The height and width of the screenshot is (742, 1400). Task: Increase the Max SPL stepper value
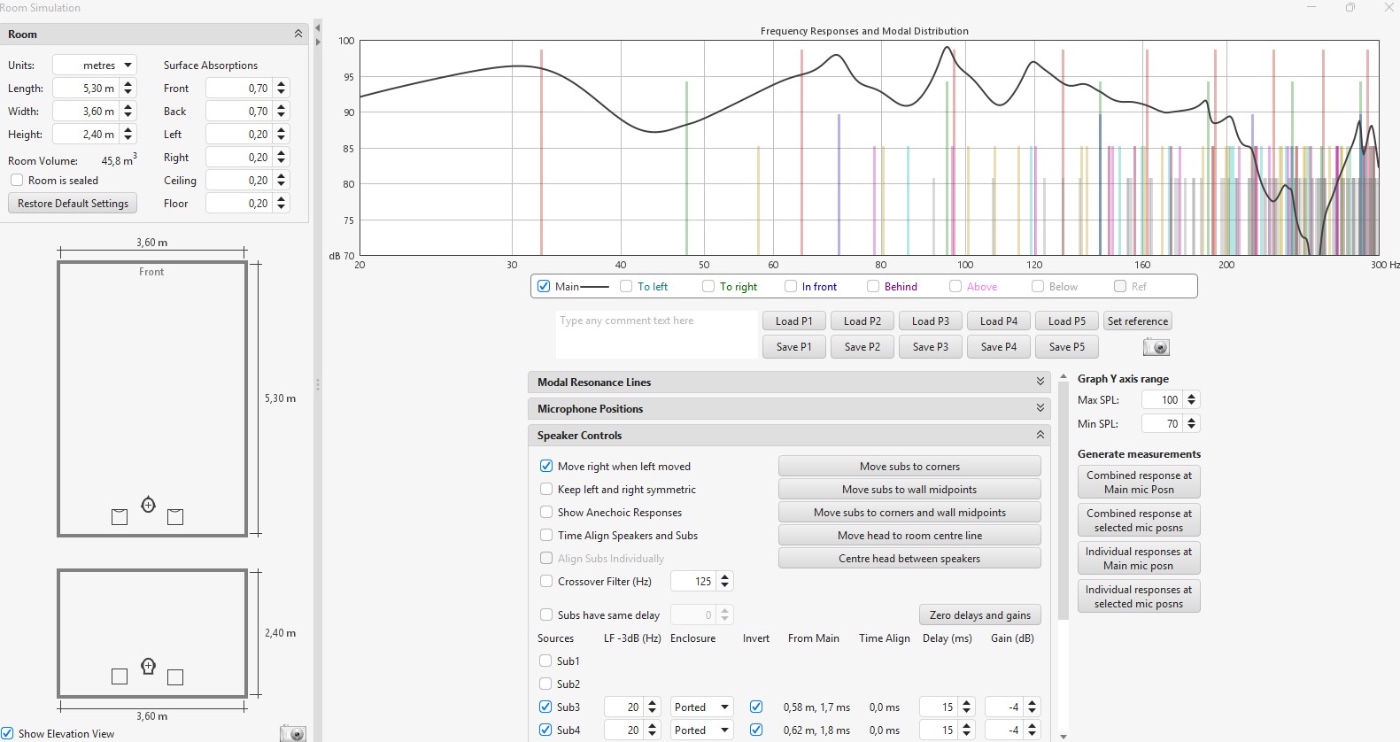(1190, 396)
